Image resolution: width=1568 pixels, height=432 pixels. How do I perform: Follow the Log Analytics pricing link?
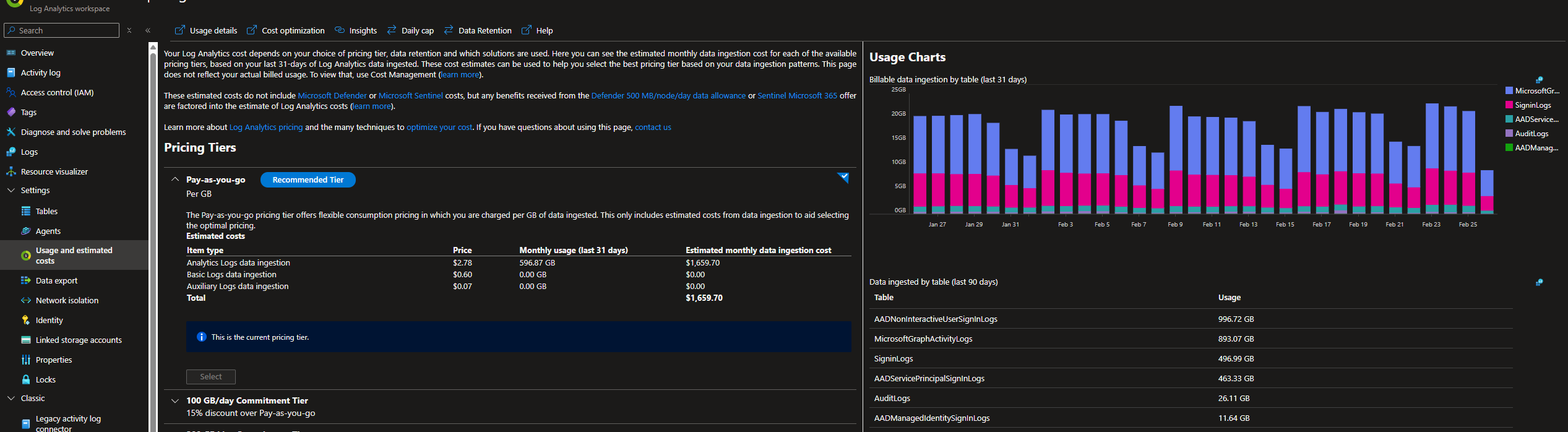pyautogui.click(x=266, y=127)
